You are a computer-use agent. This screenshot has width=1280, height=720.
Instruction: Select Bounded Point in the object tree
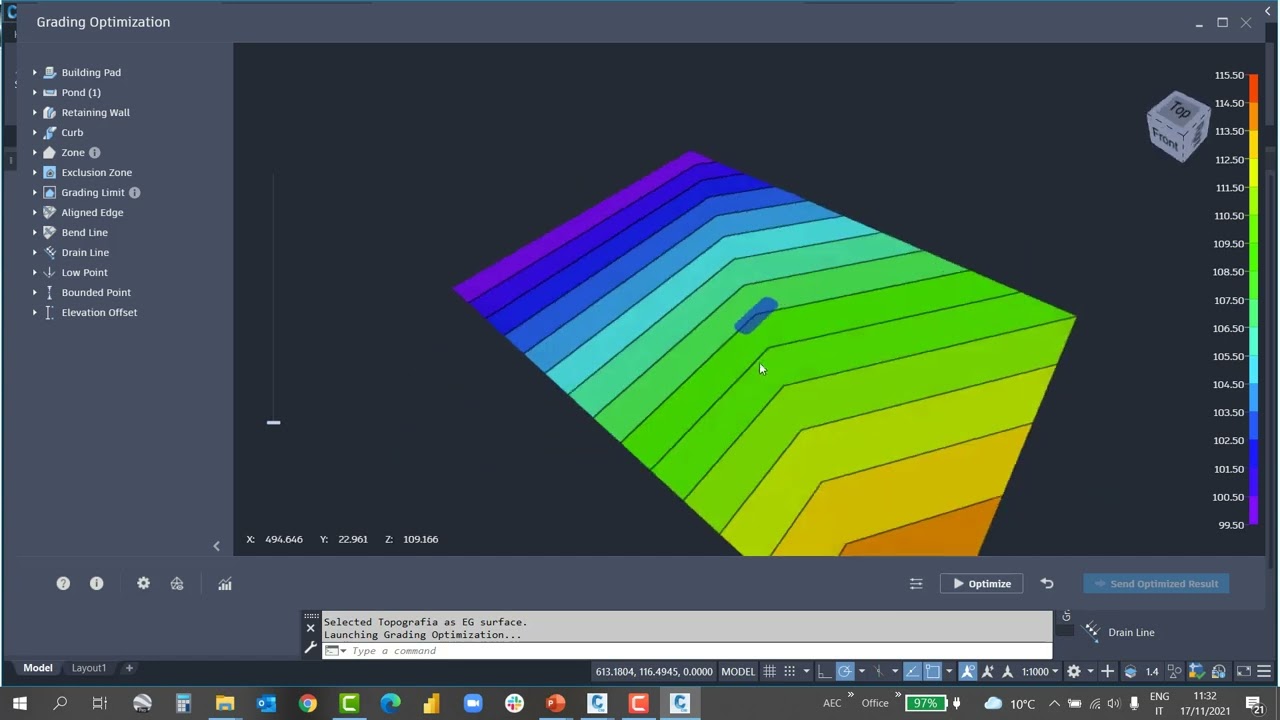click(96, 293)
